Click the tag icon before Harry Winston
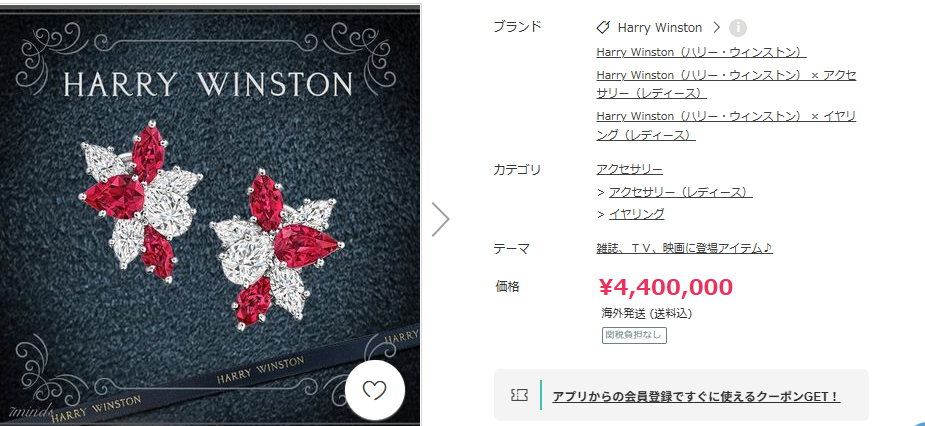 [x=603, y=27]
